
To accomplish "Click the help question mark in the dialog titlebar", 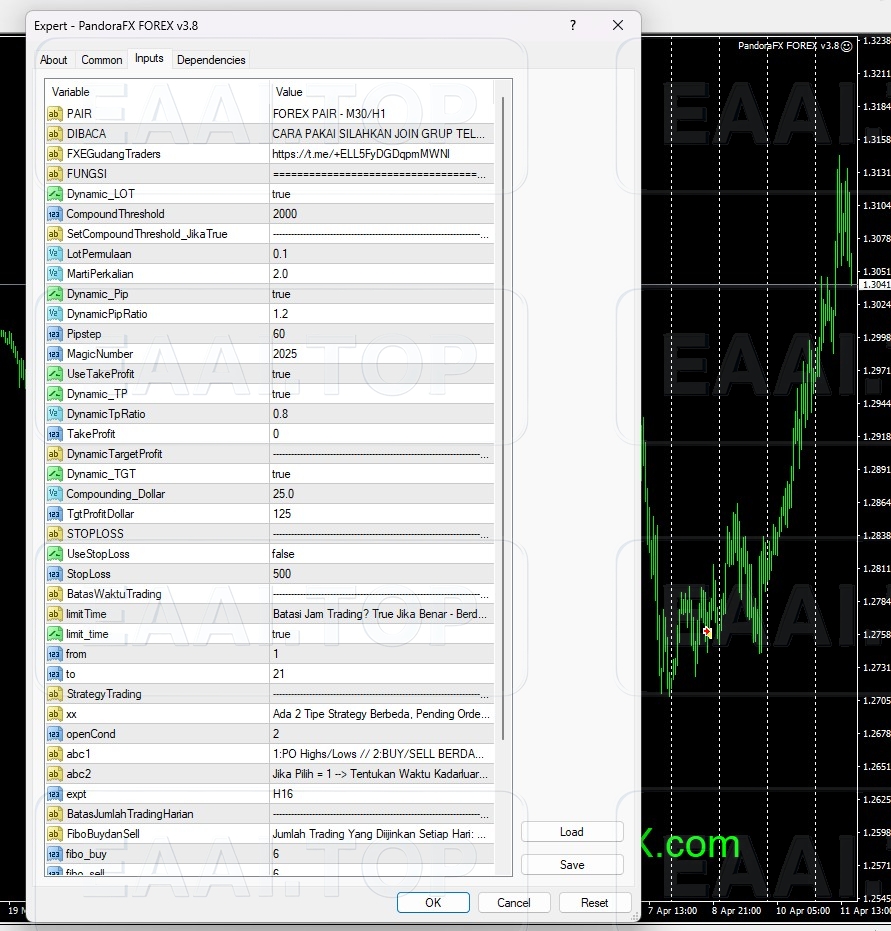I will point(572,25).
